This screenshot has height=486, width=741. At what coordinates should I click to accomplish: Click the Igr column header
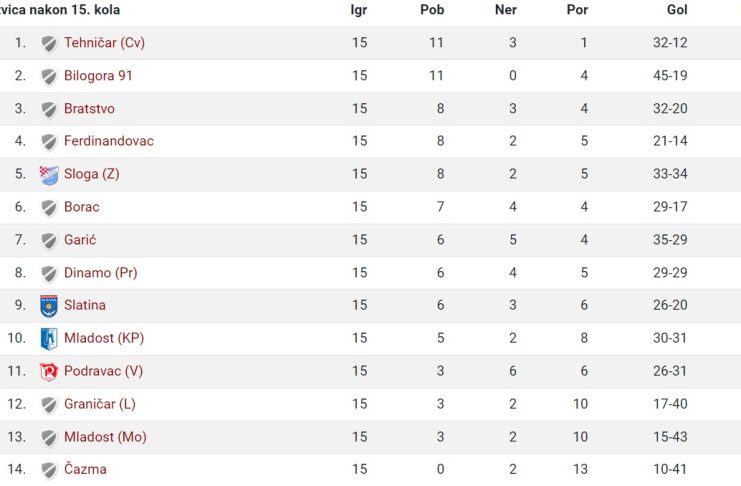359,10
